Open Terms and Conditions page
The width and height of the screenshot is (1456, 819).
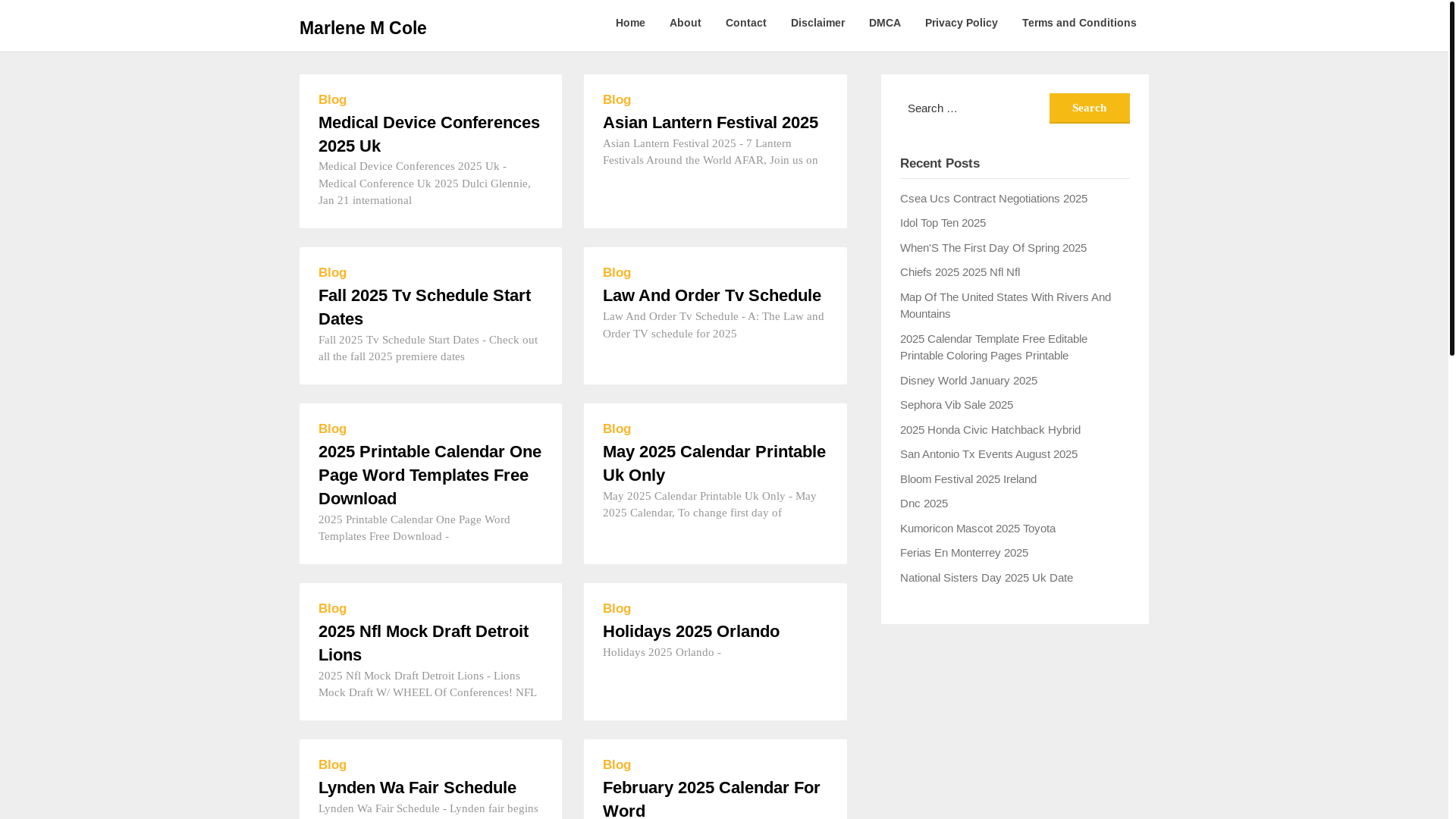(1078, 23)
